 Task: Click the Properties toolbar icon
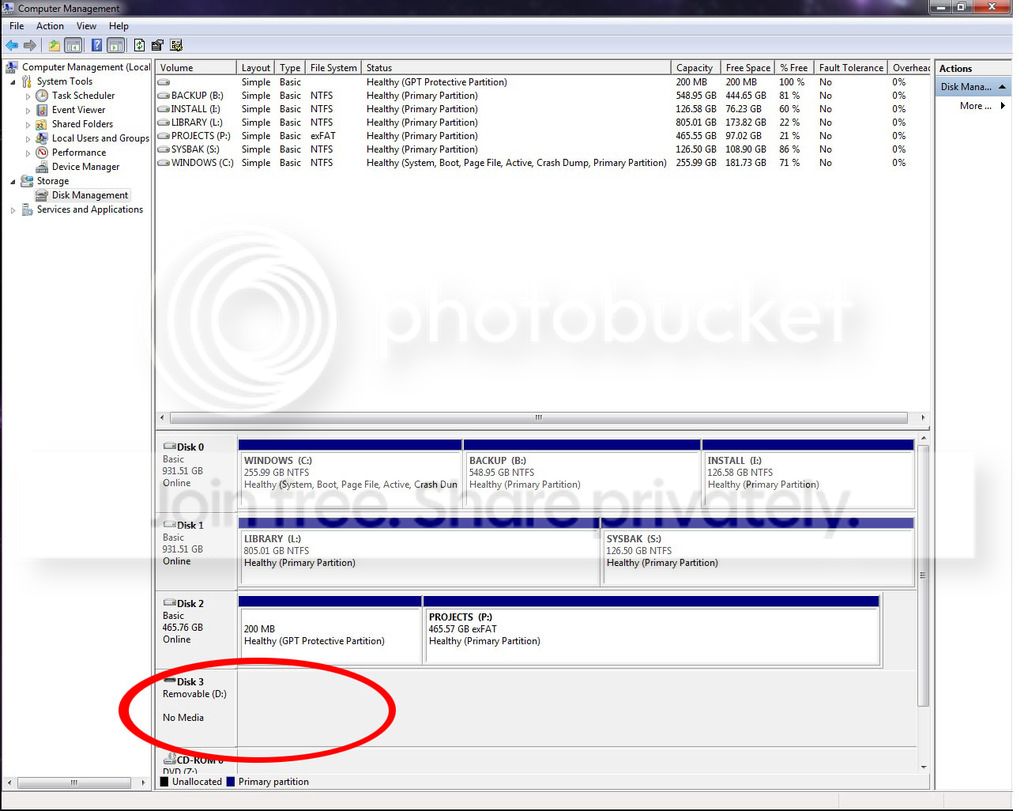[157, 45]
